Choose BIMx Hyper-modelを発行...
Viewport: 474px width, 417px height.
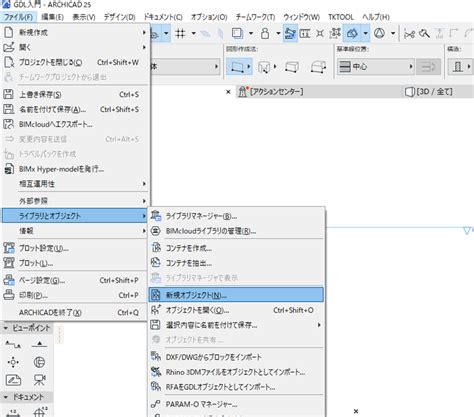[x=75, y=169]
